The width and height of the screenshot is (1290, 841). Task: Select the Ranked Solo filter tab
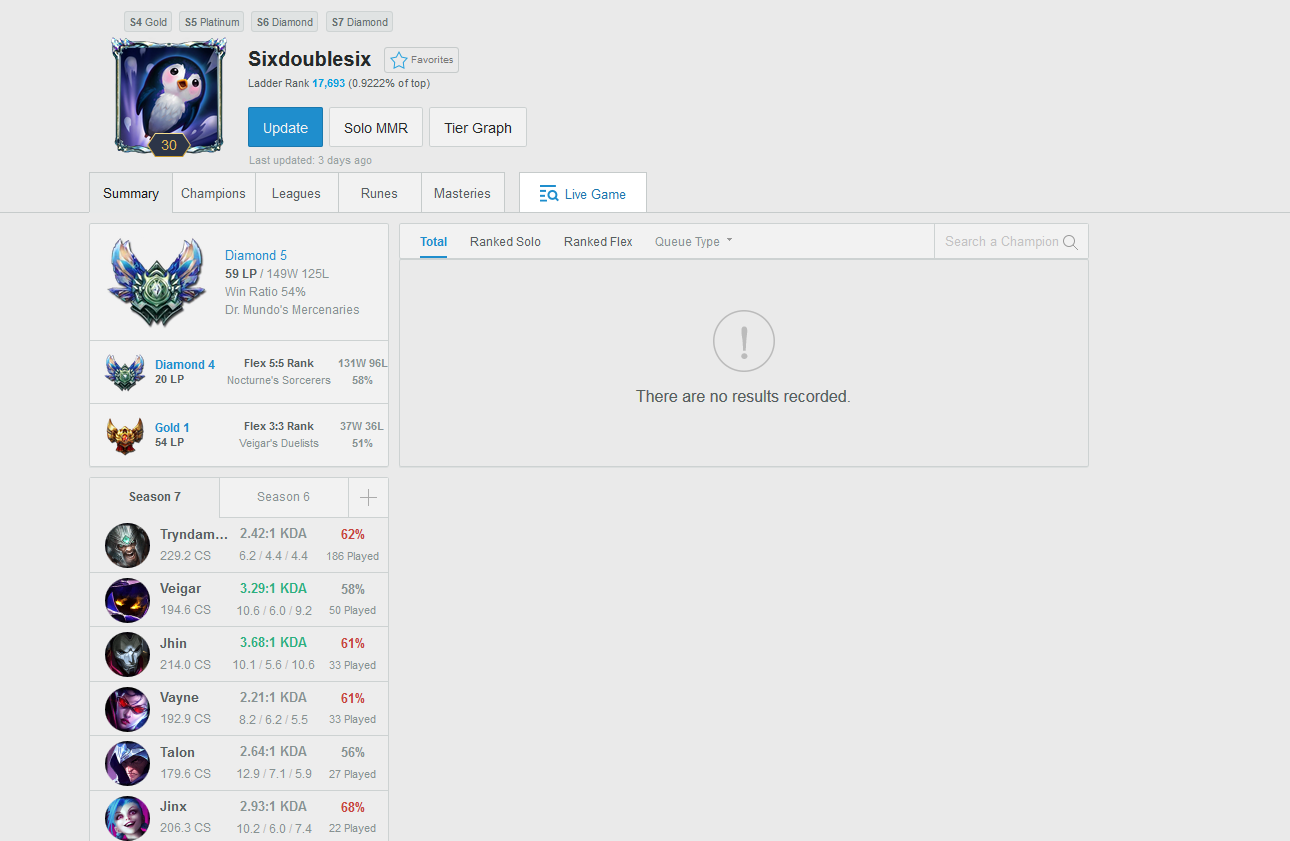coord(505,242)
